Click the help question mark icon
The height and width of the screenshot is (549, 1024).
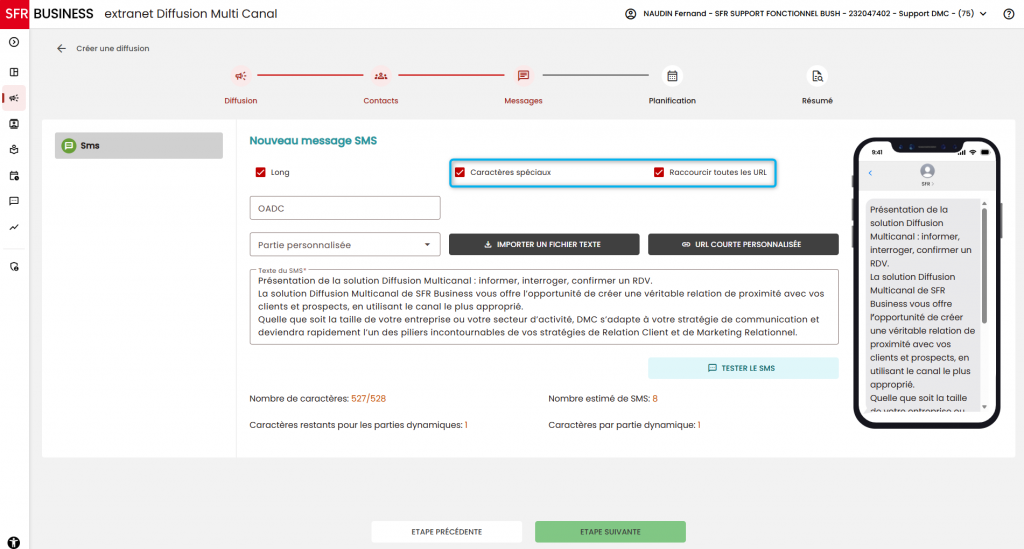tap(1008, 14)
